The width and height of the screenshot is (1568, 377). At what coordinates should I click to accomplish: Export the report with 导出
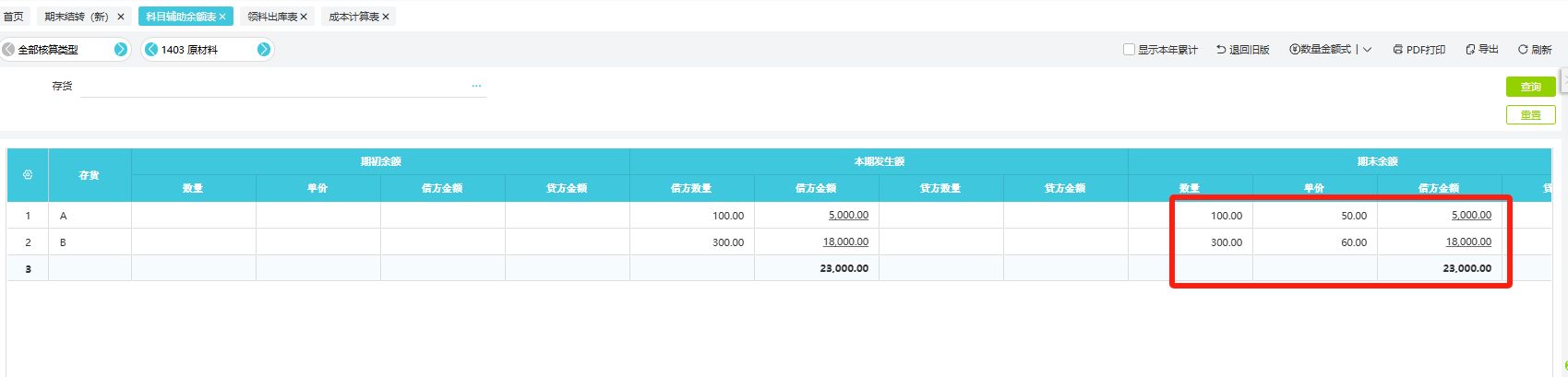click(1481, 50)
